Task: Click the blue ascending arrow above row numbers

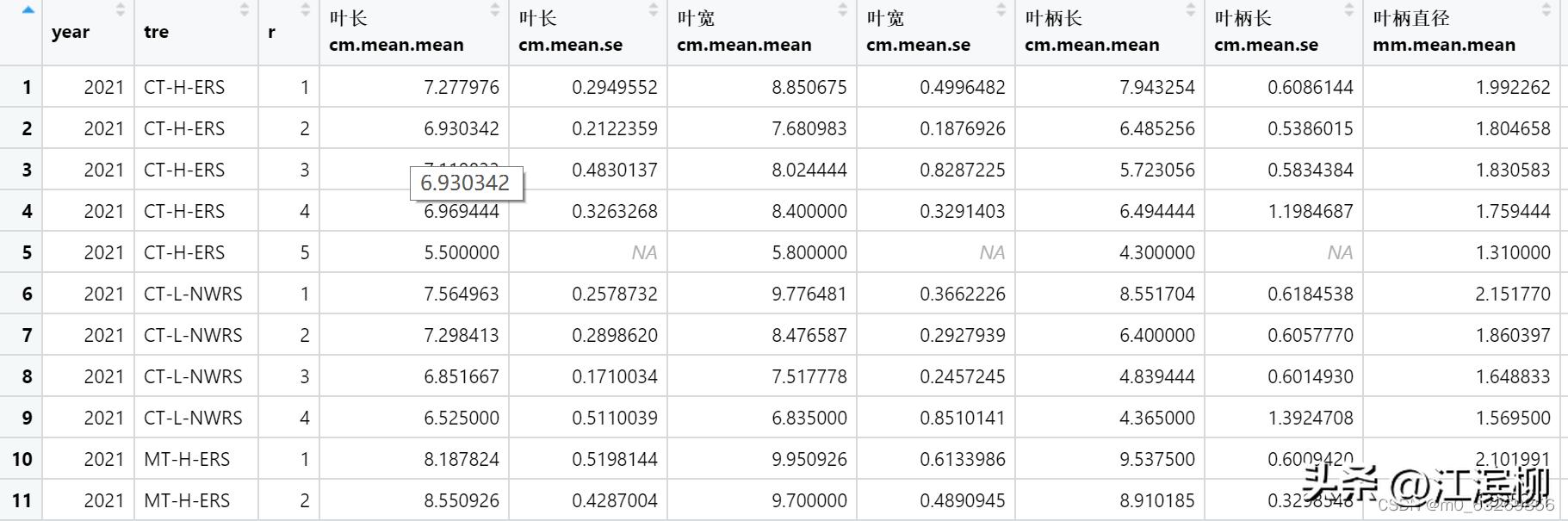Action: tap(28, 10)
